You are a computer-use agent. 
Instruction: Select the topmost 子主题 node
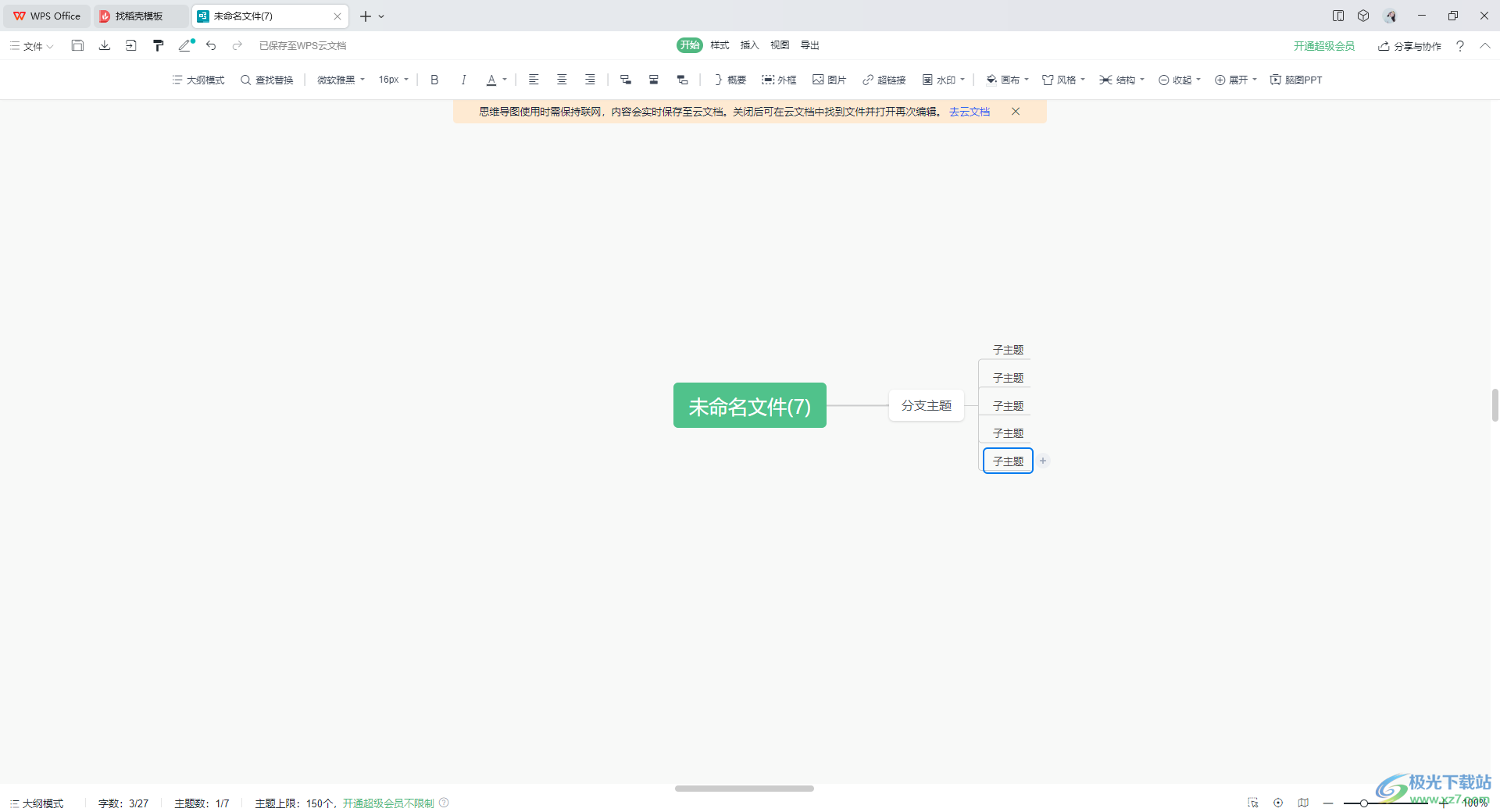pyautogui.click(x=1008, y=350)
